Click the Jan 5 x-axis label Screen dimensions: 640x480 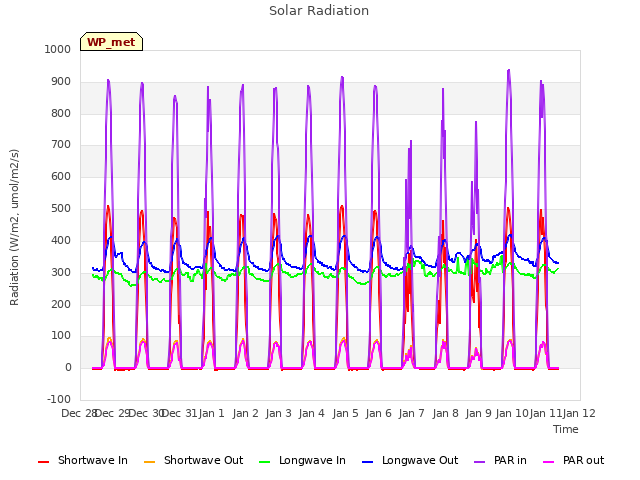[345, 413]
